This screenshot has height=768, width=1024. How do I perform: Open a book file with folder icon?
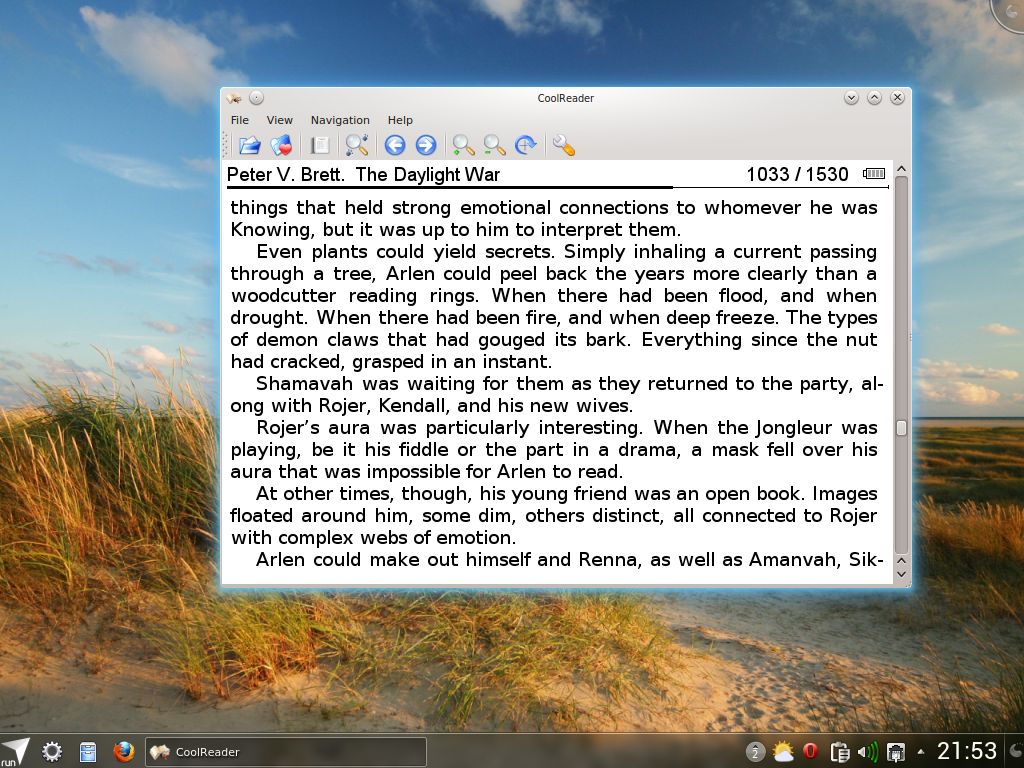click(x=249, y=145)
